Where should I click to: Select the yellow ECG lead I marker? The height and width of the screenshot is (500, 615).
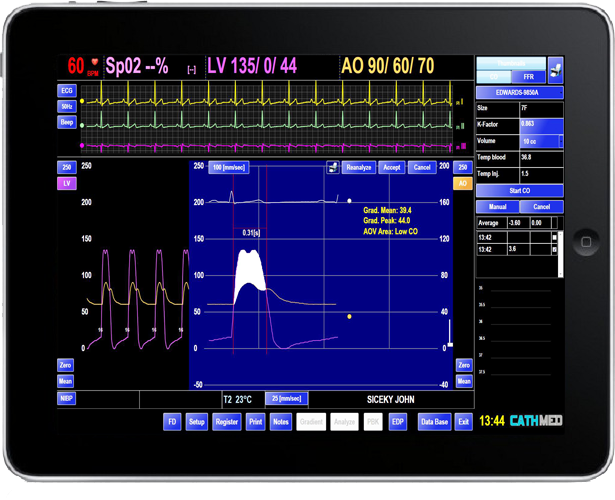pyautogui.click(x=459, y=103)
